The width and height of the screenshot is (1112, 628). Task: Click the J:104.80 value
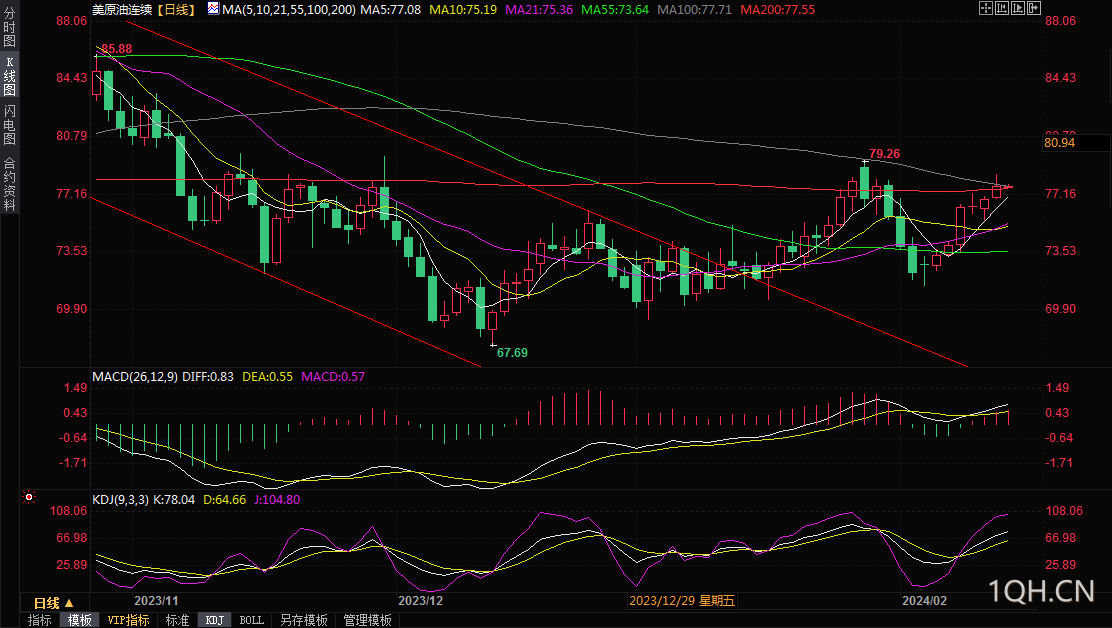pyautogui.click(x=277, y=500)
